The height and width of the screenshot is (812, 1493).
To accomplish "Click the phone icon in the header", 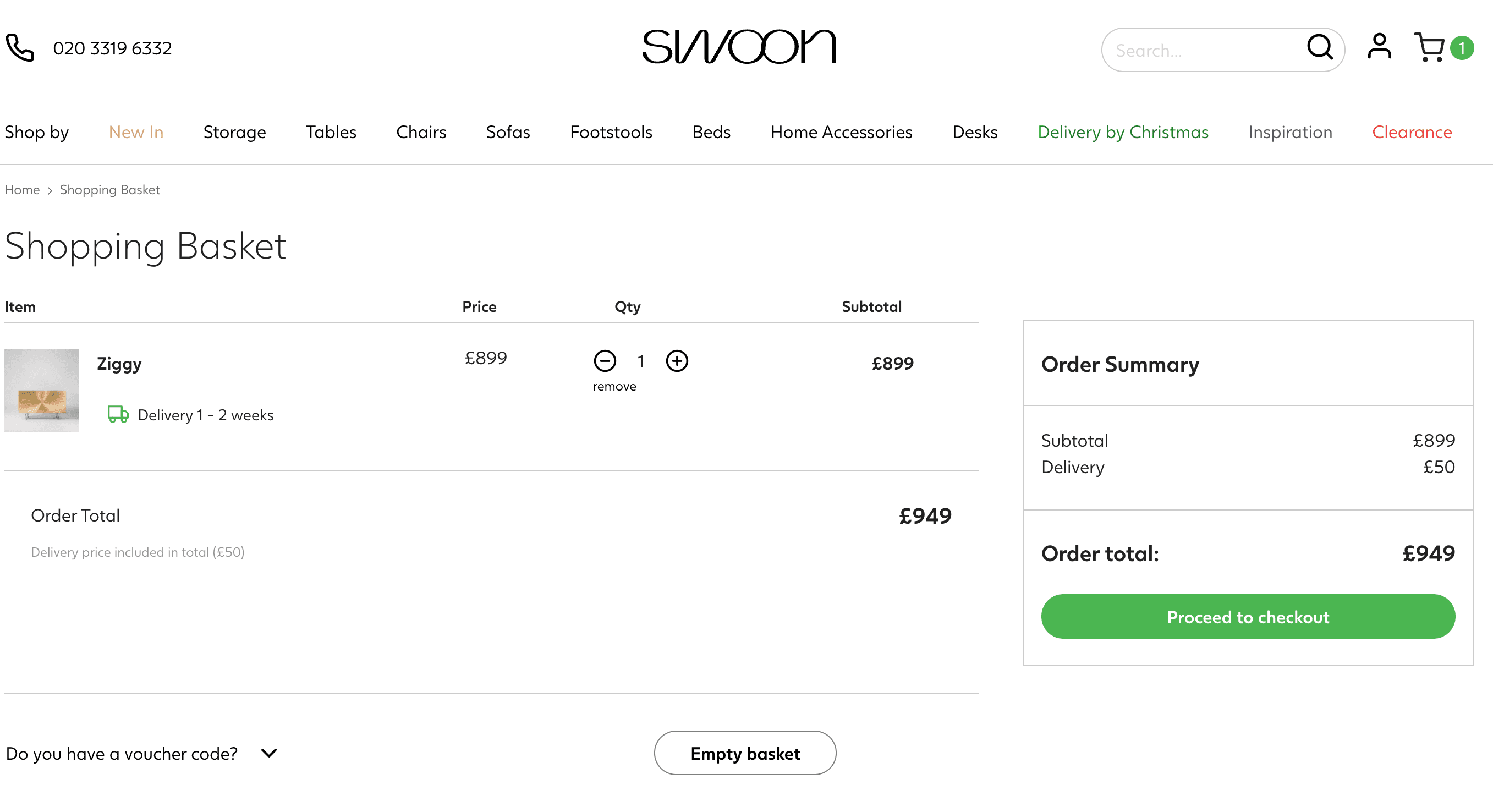I will [20, 48].
